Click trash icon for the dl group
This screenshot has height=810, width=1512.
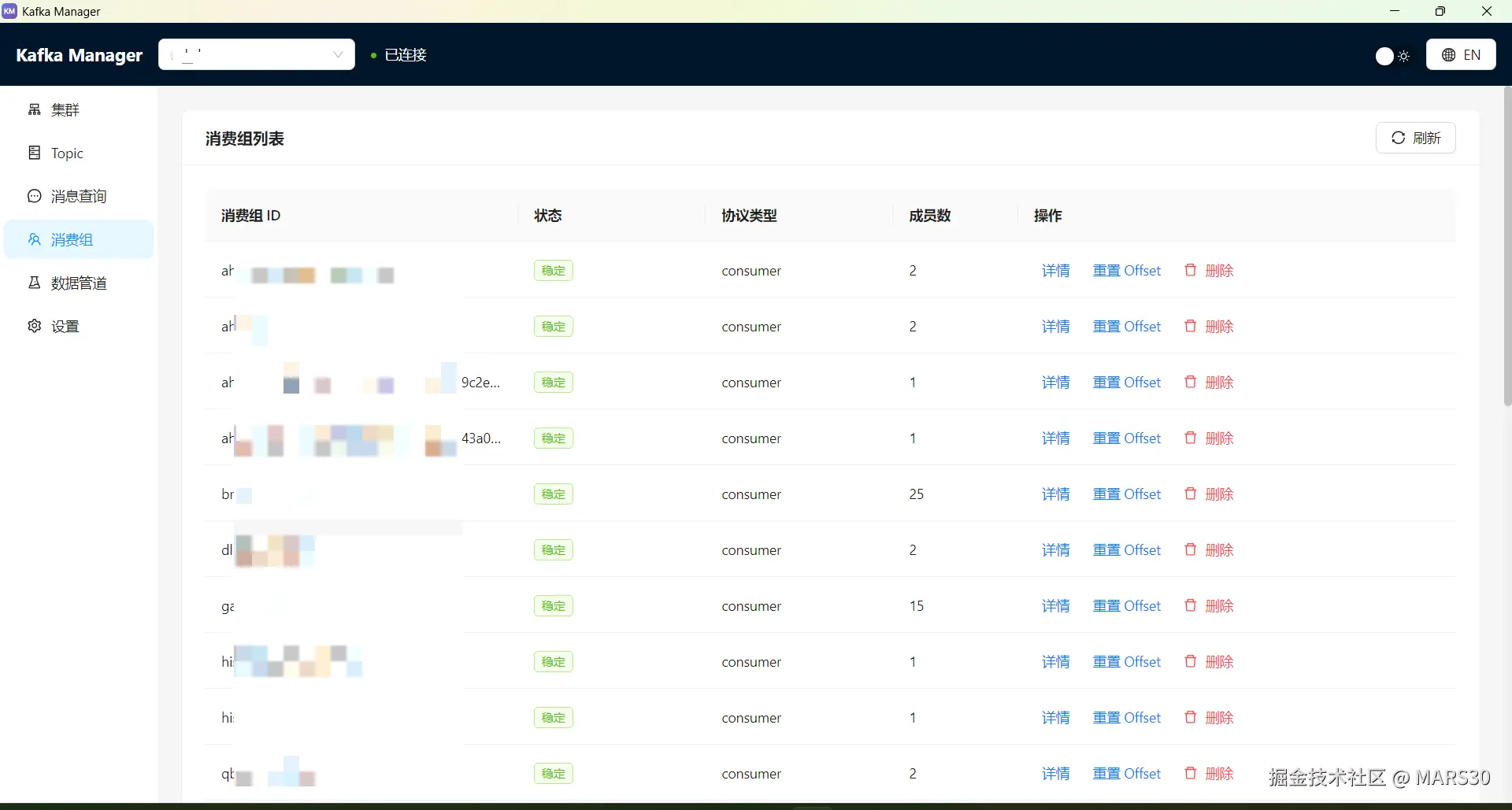tap(1191, 549)
